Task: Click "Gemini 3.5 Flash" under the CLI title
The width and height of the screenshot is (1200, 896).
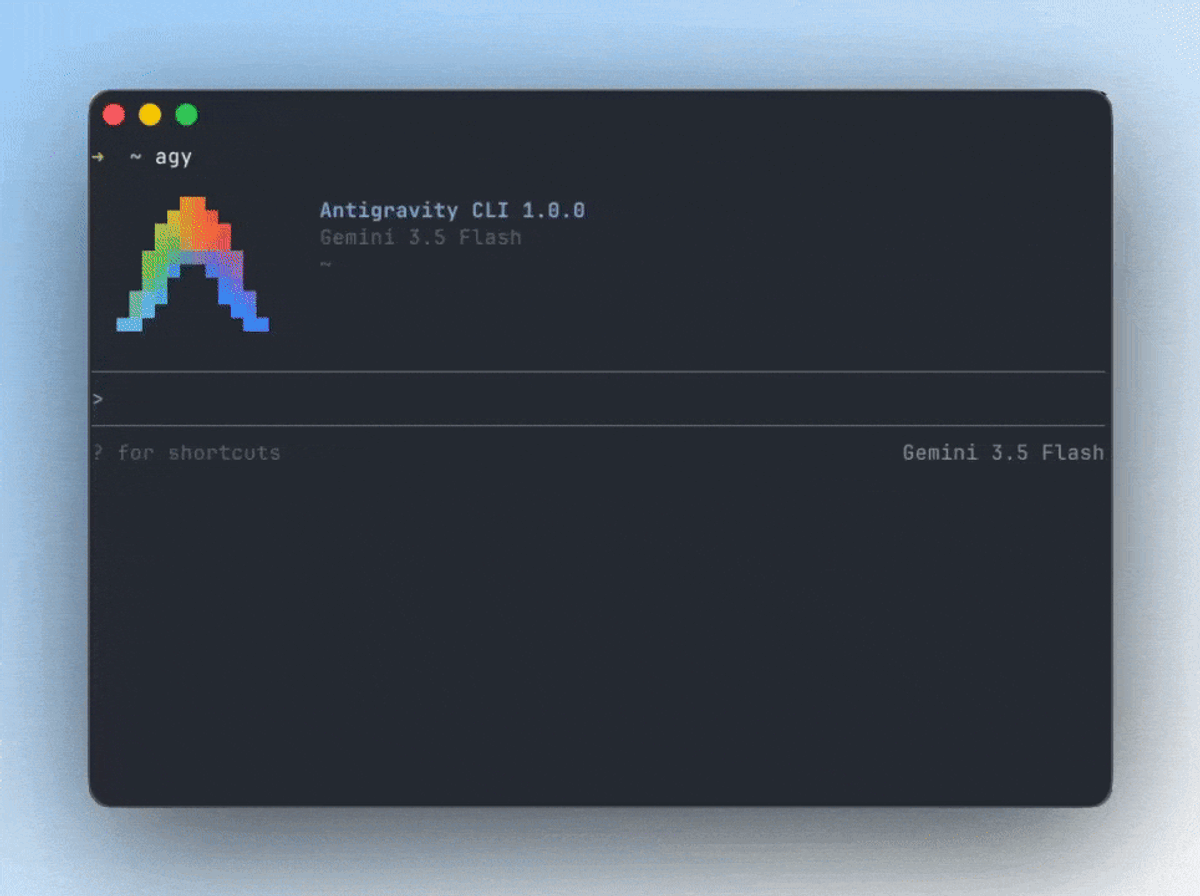Action: coord(420,238)
